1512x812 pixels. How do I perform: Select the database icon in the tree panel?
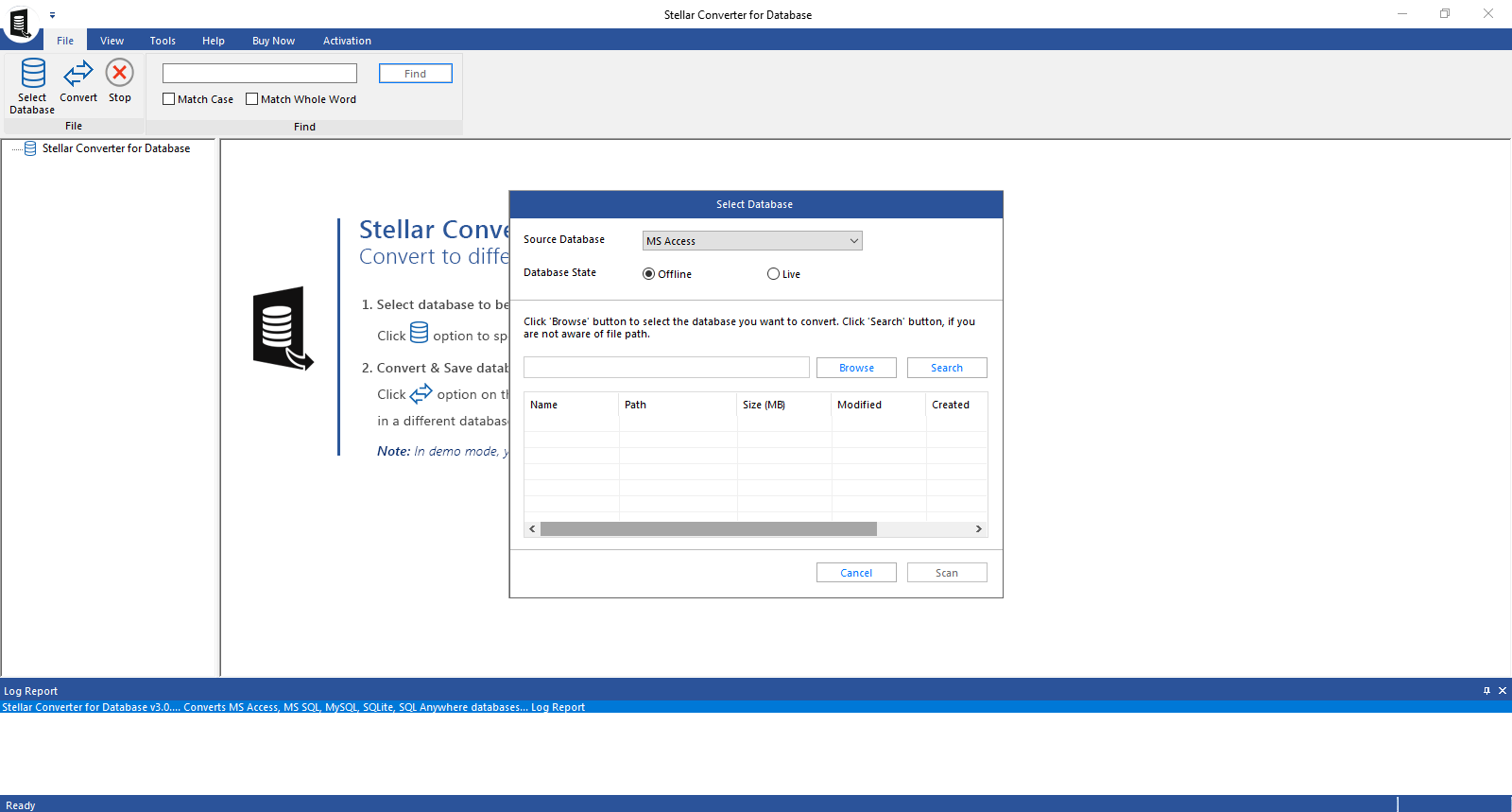(x=30, y=148)
